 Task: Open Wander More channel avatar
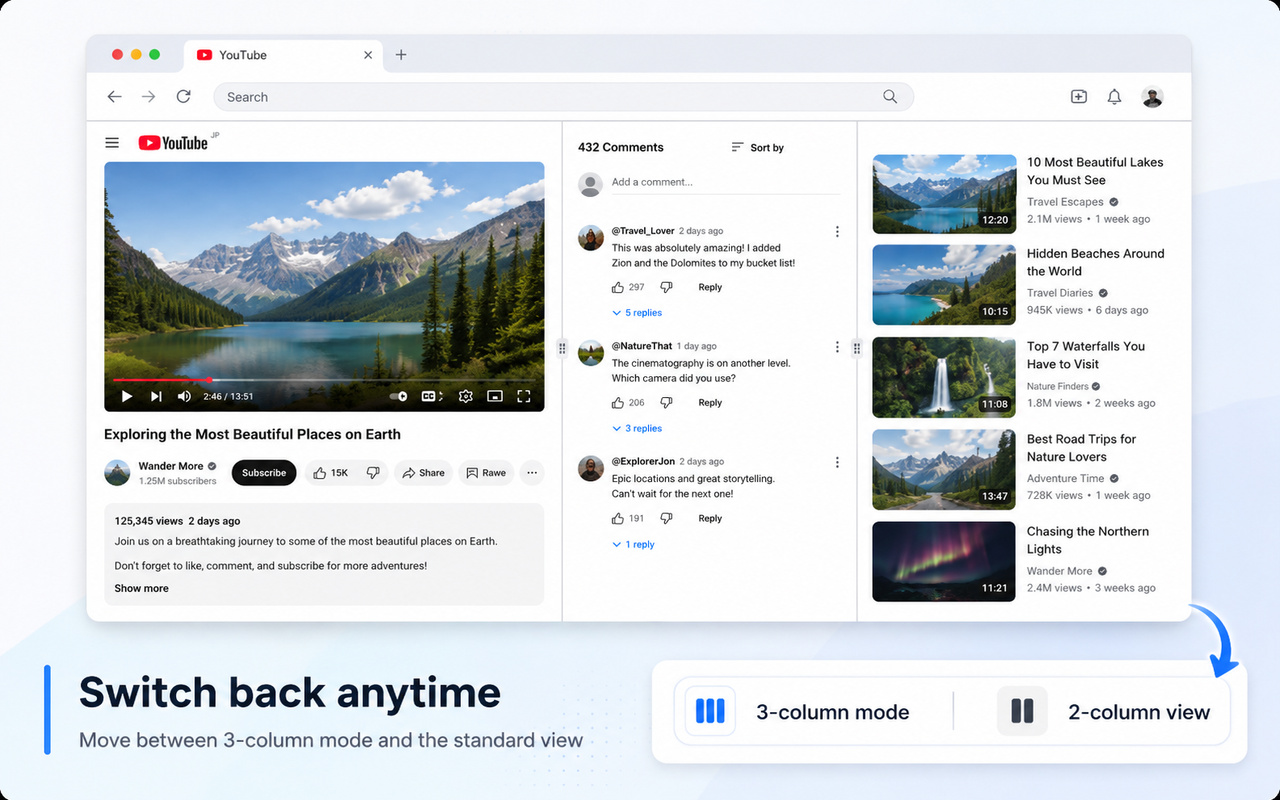[x=117, y=473]
